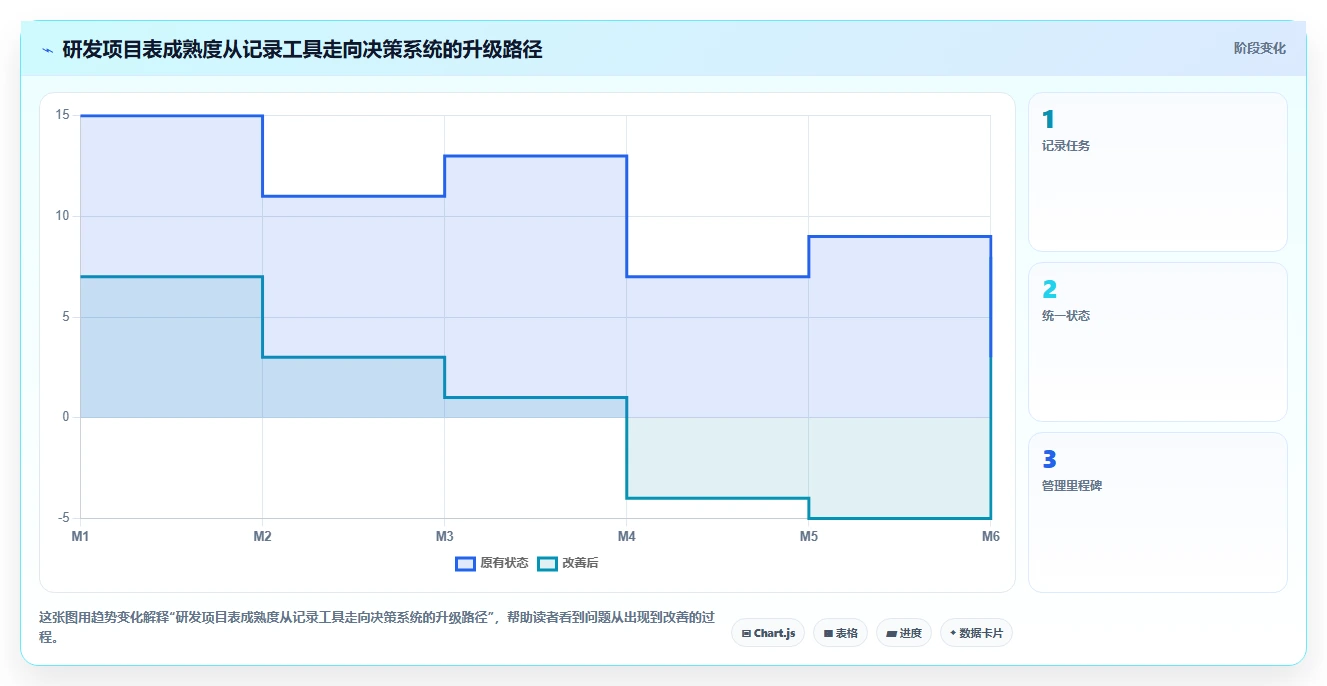Click the M2 axis label
Image resolution: width=1327 pixels, height=686 pixels.
[x=262, y=537]
